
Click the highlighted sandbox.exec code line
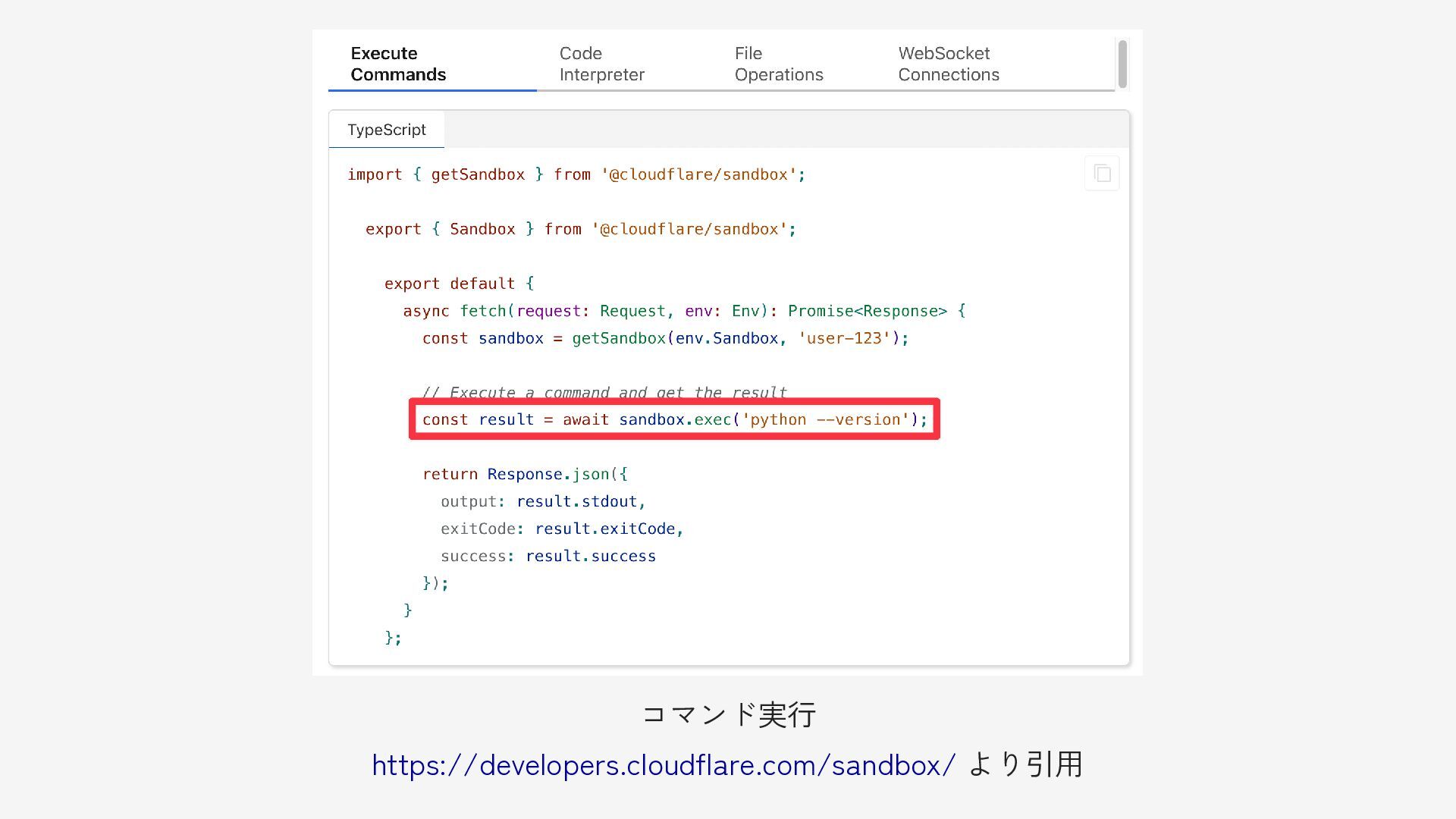(x=674, y=419)
